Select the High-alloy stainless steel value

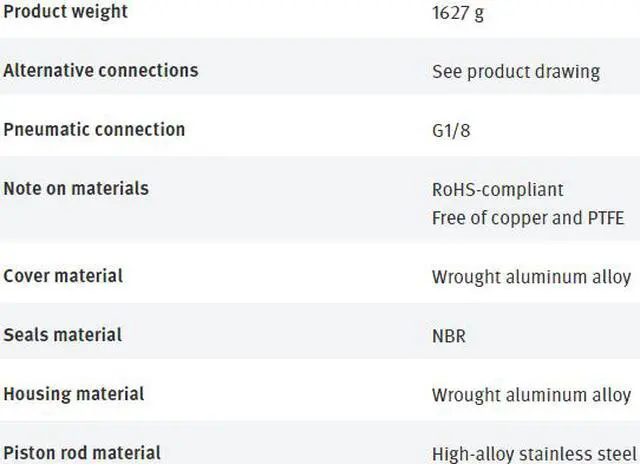533,454
